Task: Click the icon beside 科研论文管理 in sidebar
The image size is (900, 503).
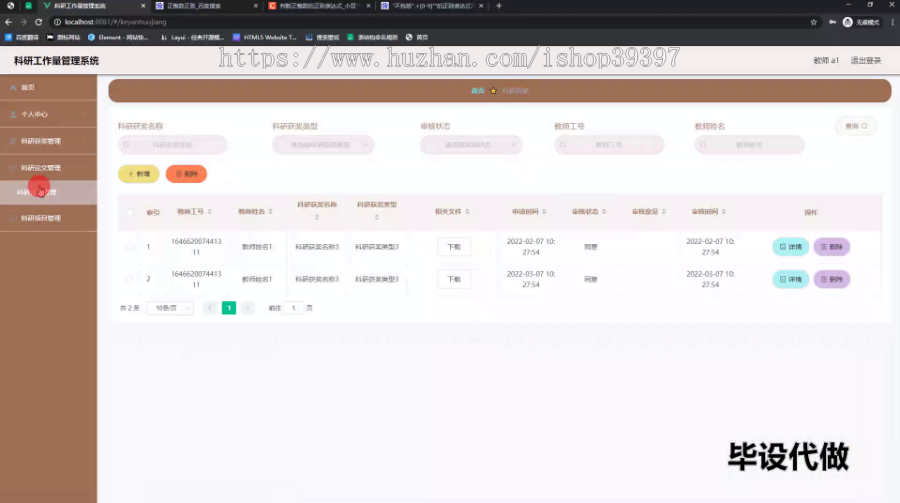Action: click(13, 168)
